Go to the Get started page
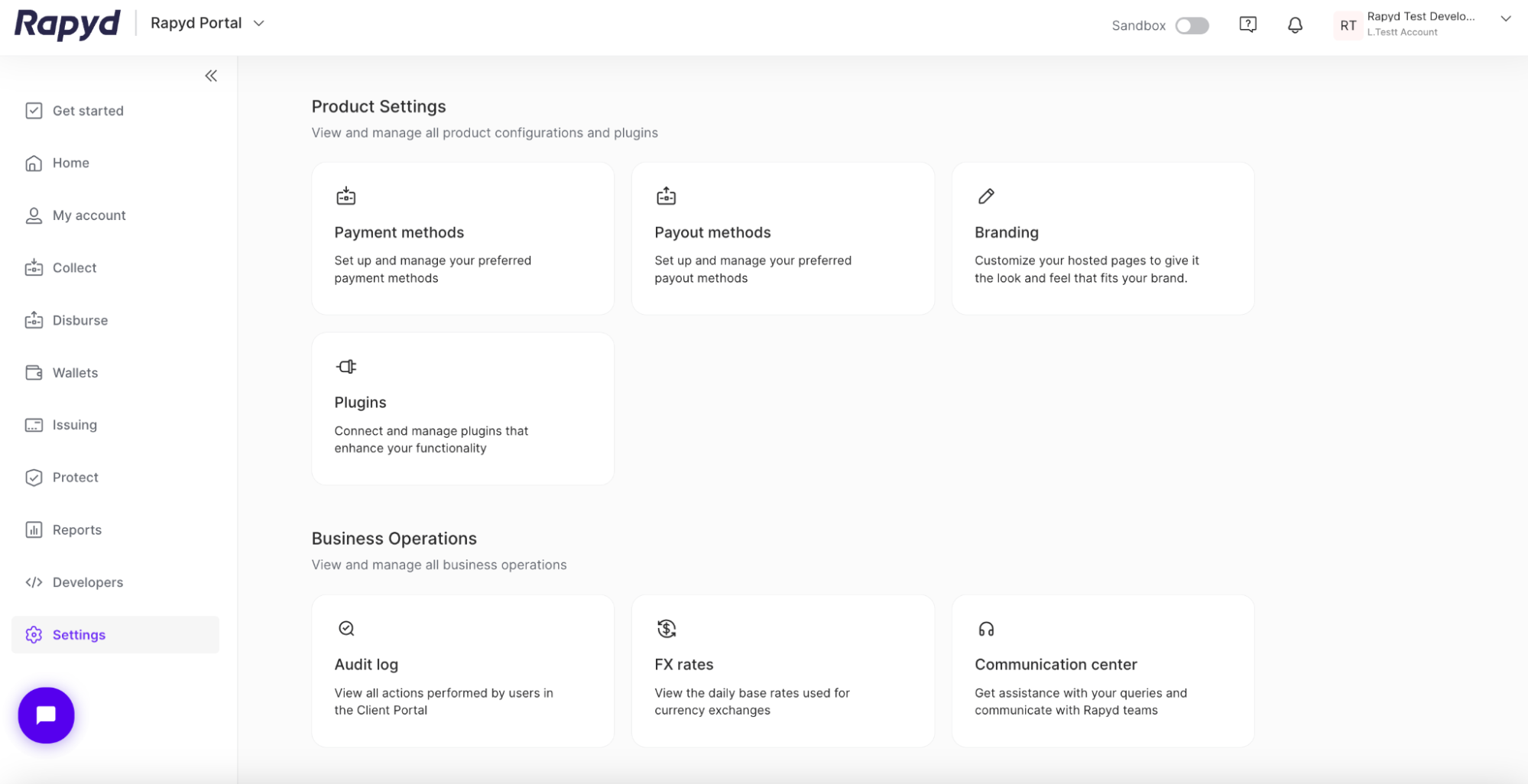The height and width of the screenshot is (784, 1528). pos(88,110)
